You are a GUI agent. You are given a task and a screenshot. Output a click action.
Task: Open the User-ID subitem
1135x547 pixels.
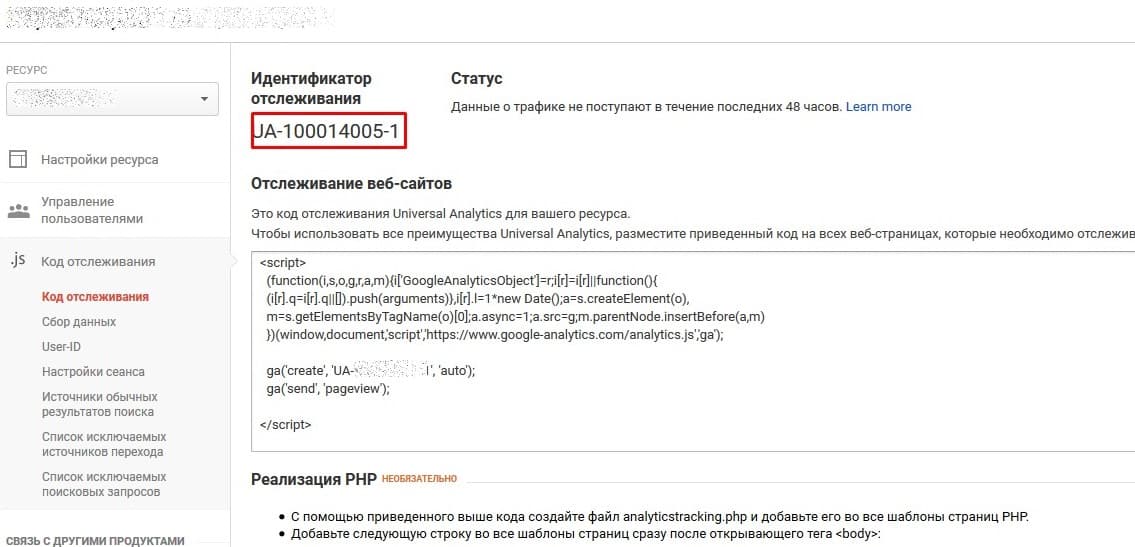pos(62,347)
